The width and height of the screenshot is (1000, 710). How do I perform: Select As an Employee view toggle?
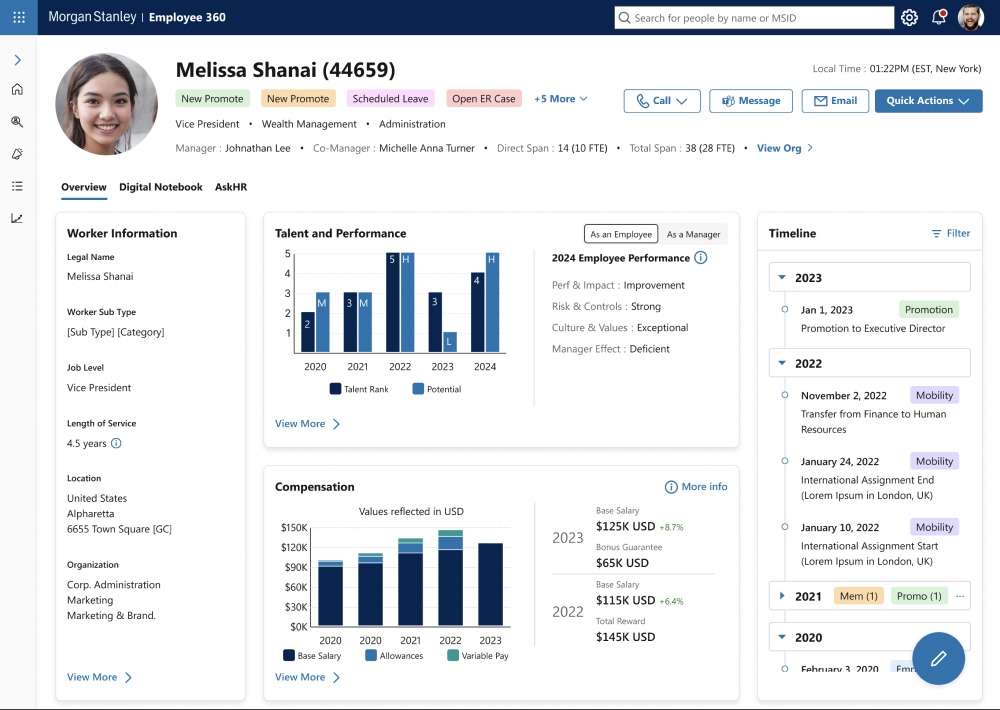pyautogui.click(x=621, y=233)
